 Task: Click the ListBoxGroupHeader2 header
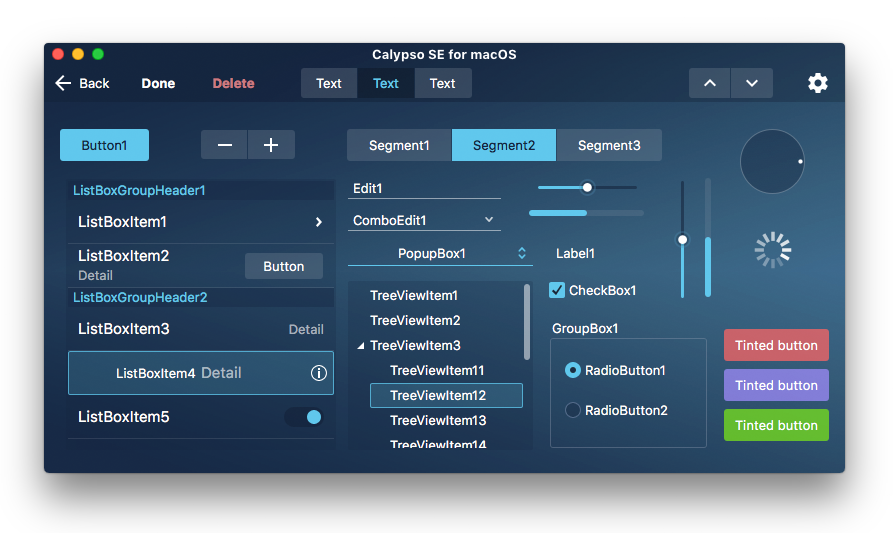pos(201,297)
